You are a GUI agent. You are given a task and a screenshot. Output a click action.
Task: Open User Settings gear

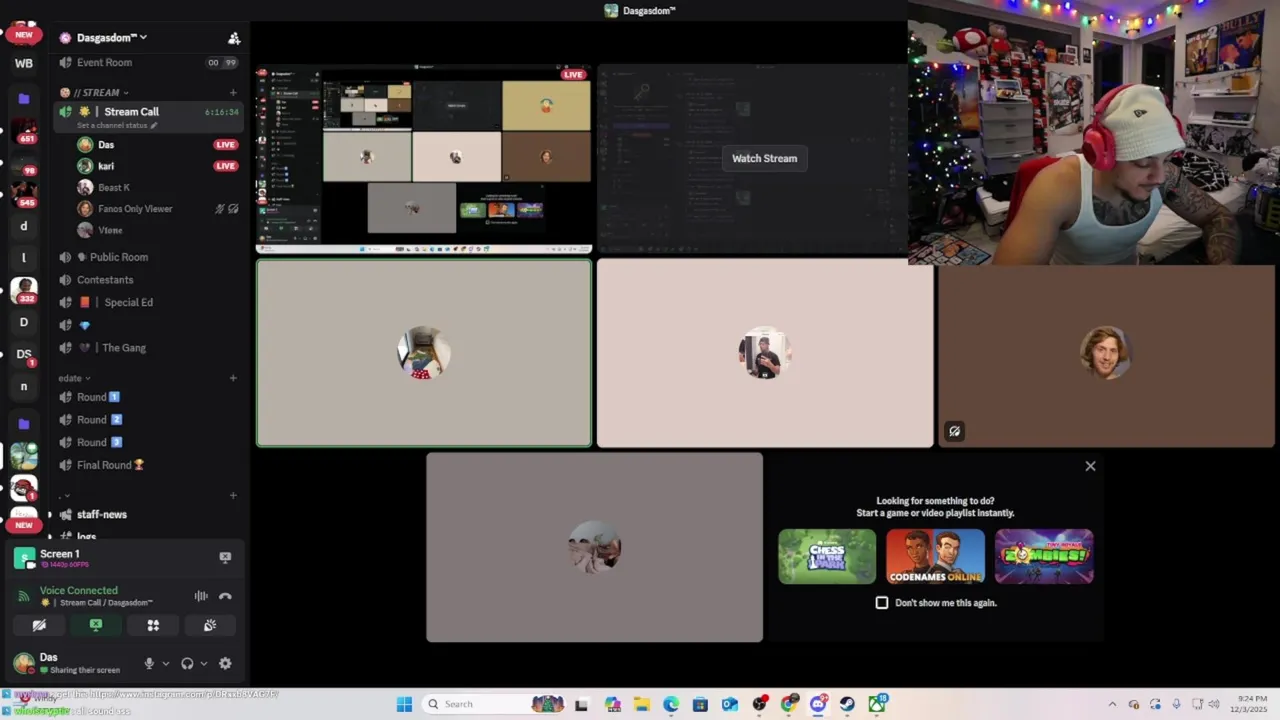(225, 663)
